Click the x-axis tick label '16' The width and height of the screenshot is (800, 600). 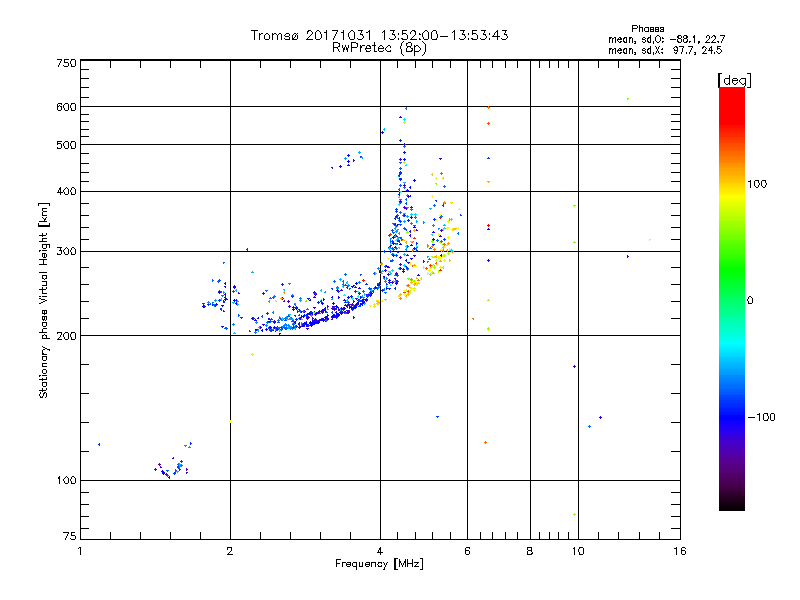680,551
